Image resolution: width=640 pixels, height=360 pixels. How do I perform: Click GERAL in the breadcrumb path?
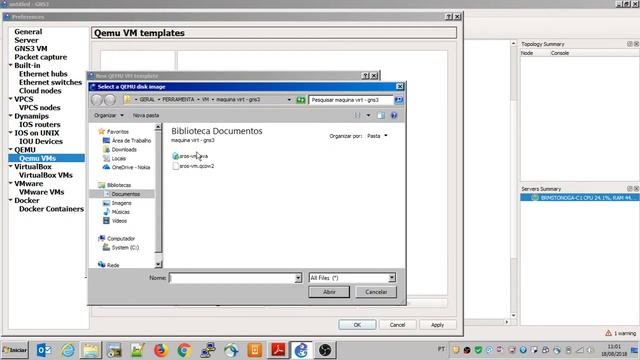[147, 100]
